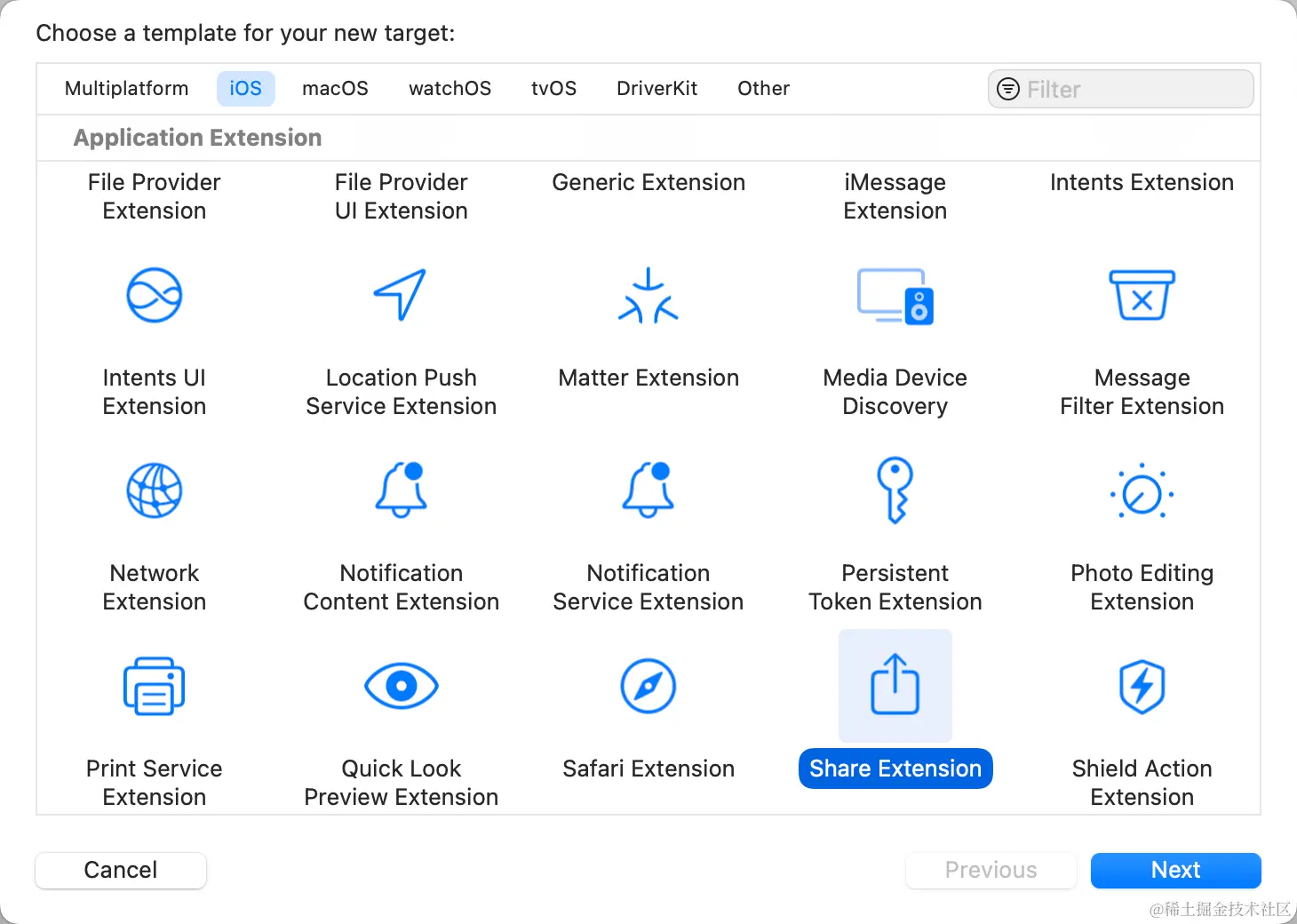Click the highlighted "Share Extension" label
This screenshot has height=924, width=1297.
(895, 769)
